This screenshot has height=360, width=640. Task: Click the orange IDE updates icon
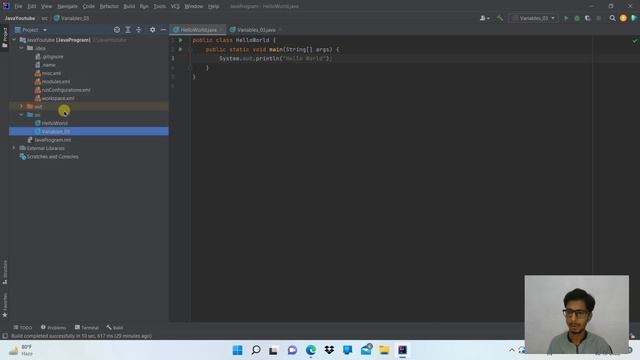[x=623, y=18]
